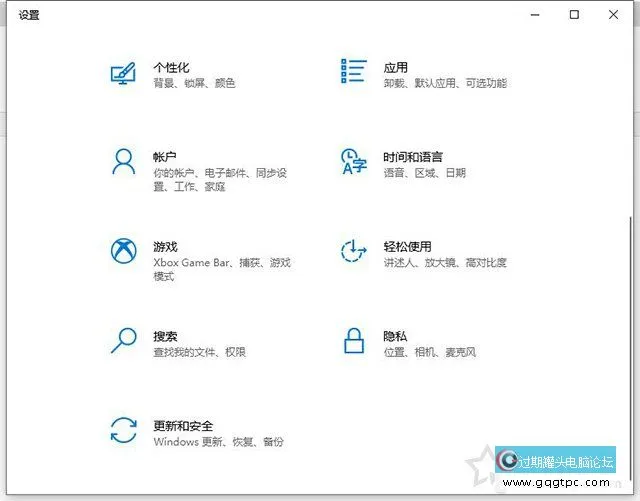Image resolution: width=640 pixels, height=501 pixels.
Task: Open the 时间和语言 heading
Action: [413, 157]
